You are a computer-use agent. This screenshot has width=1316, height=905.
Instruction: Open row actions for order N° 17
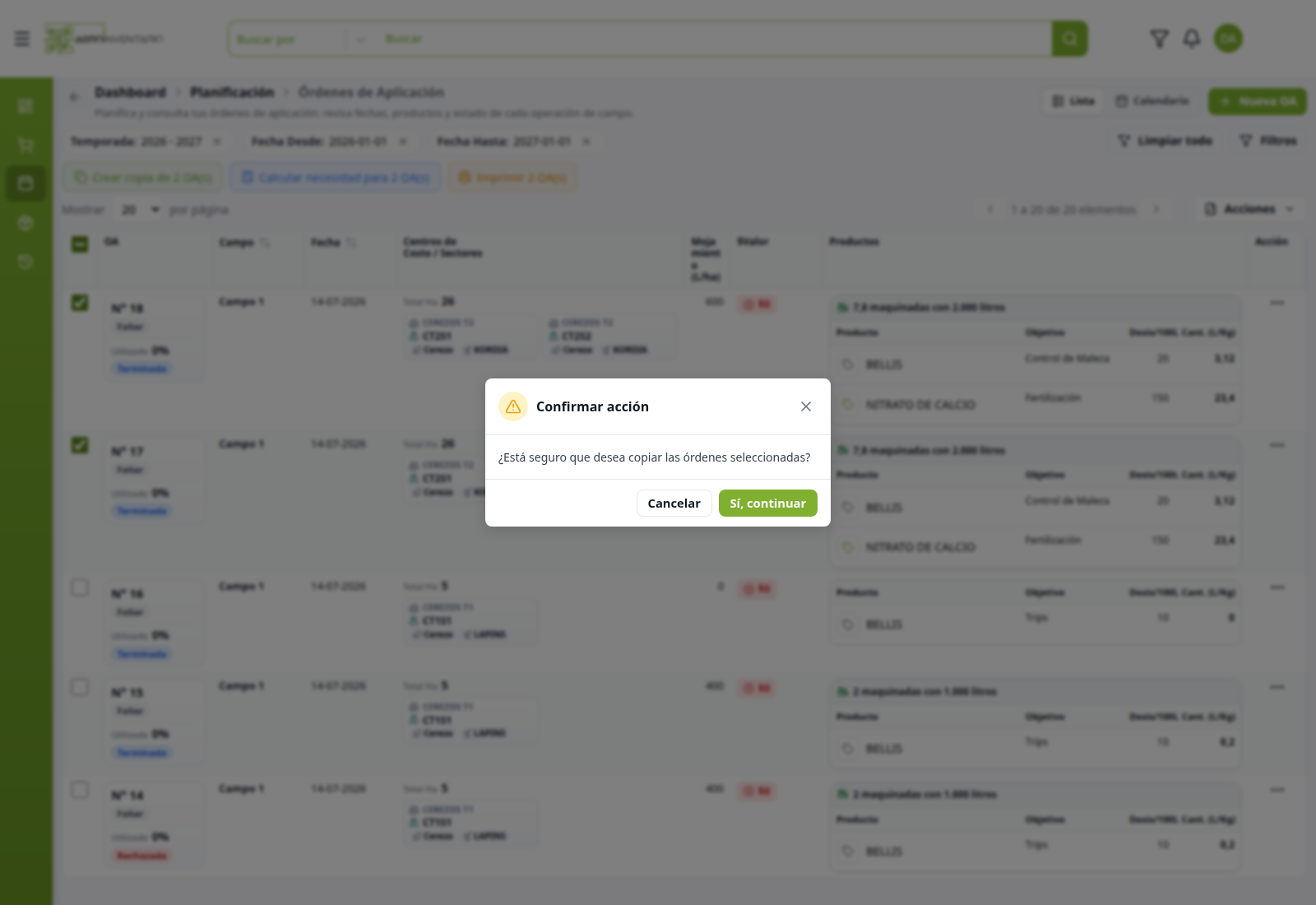1277,445
